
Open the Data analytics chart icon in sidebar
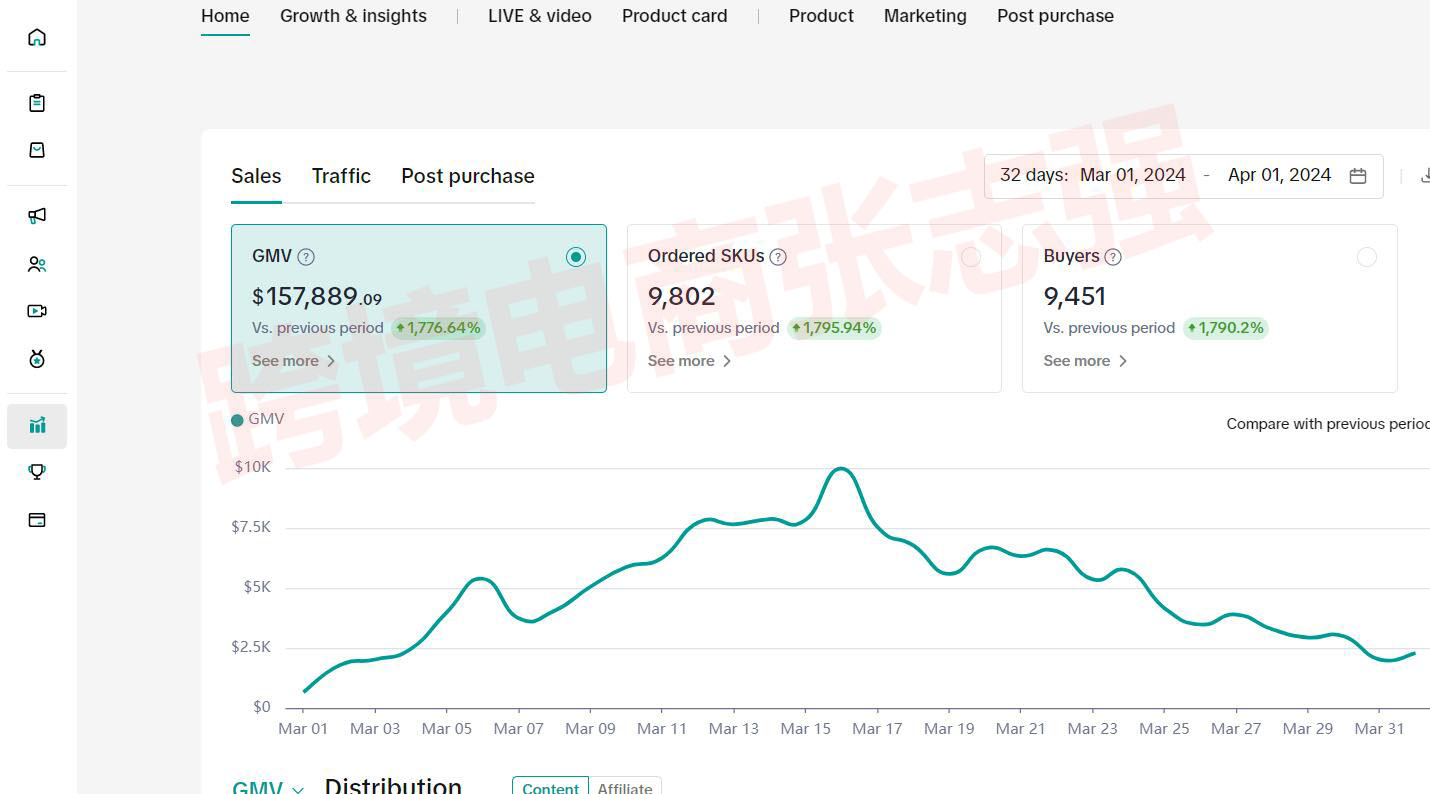pos(37,426)
